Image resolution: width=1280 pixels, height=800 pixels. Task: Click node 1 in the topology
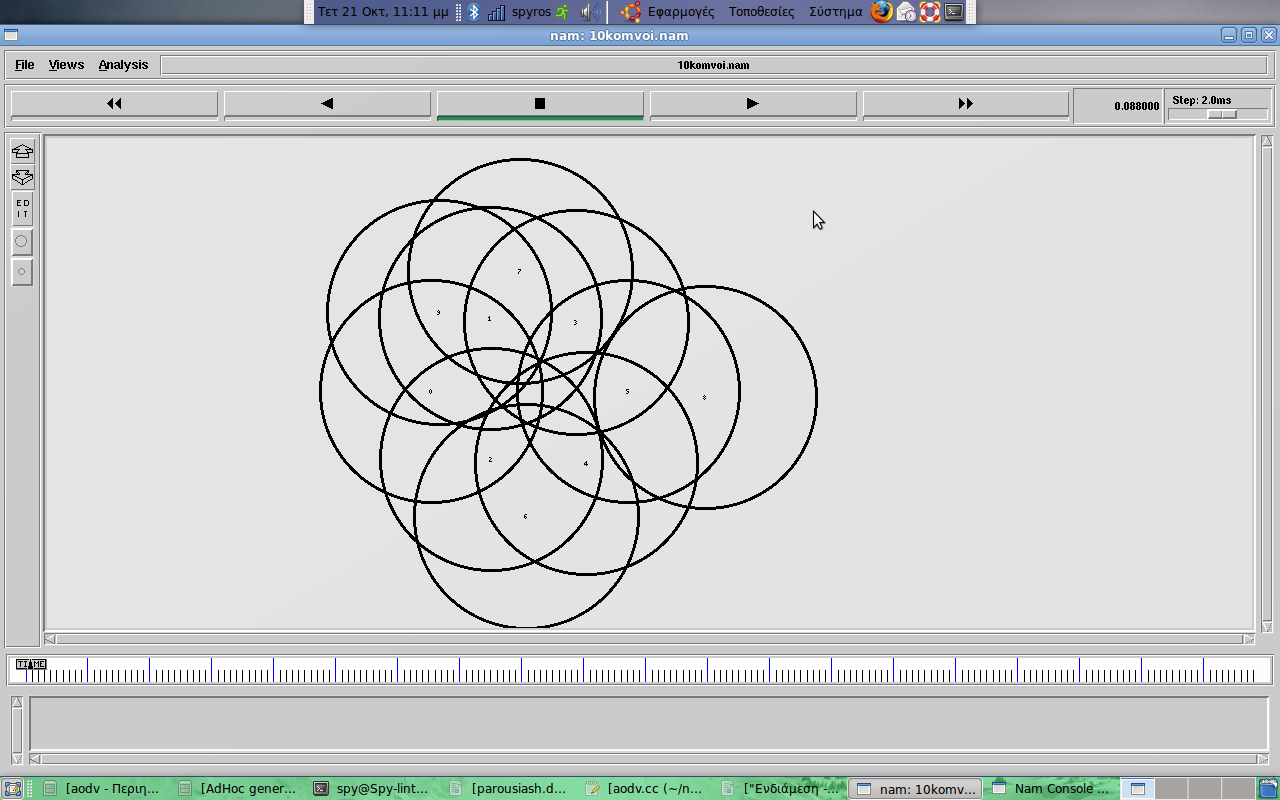click(x=489, y=319)
